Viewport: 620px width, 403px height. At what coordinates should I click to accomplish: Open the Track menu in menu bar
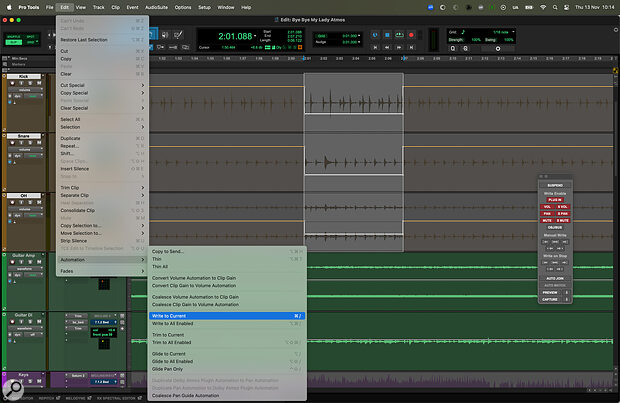pyautogui.click(x=98, y=7)
